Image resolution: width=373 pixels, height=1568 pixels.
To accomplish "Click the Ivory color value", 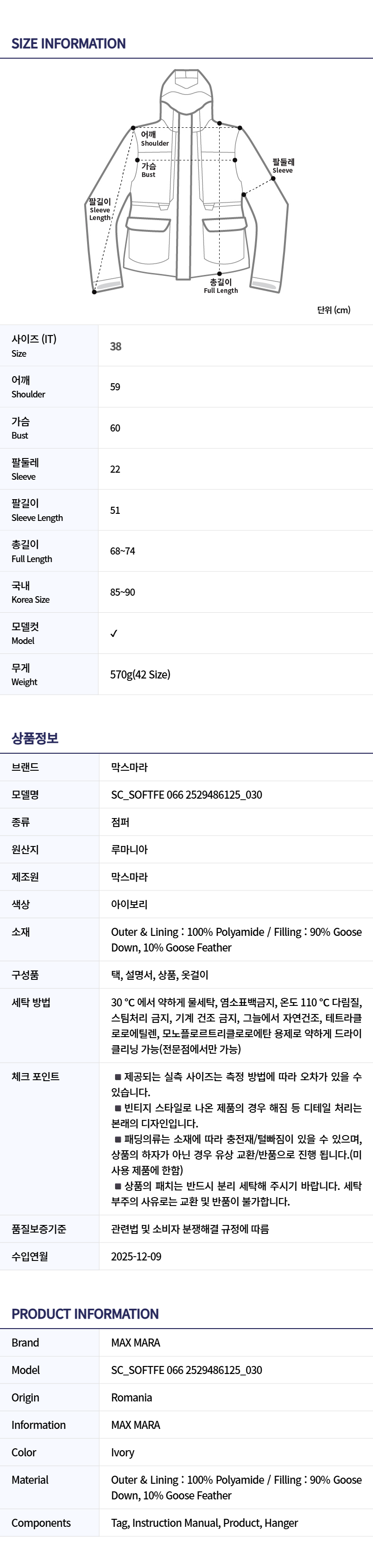I will [122, 1453].
